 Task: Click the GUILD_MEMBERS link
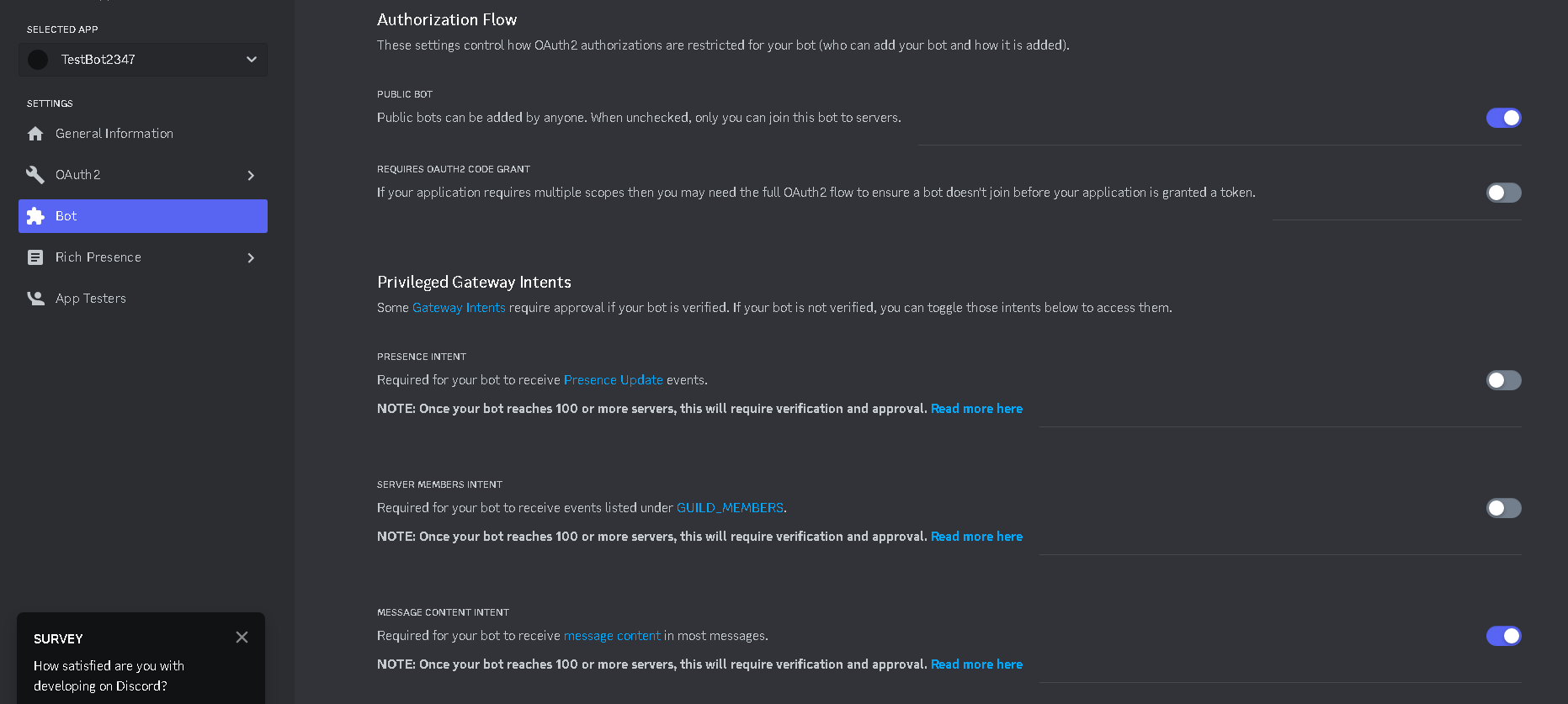(729, 507)
